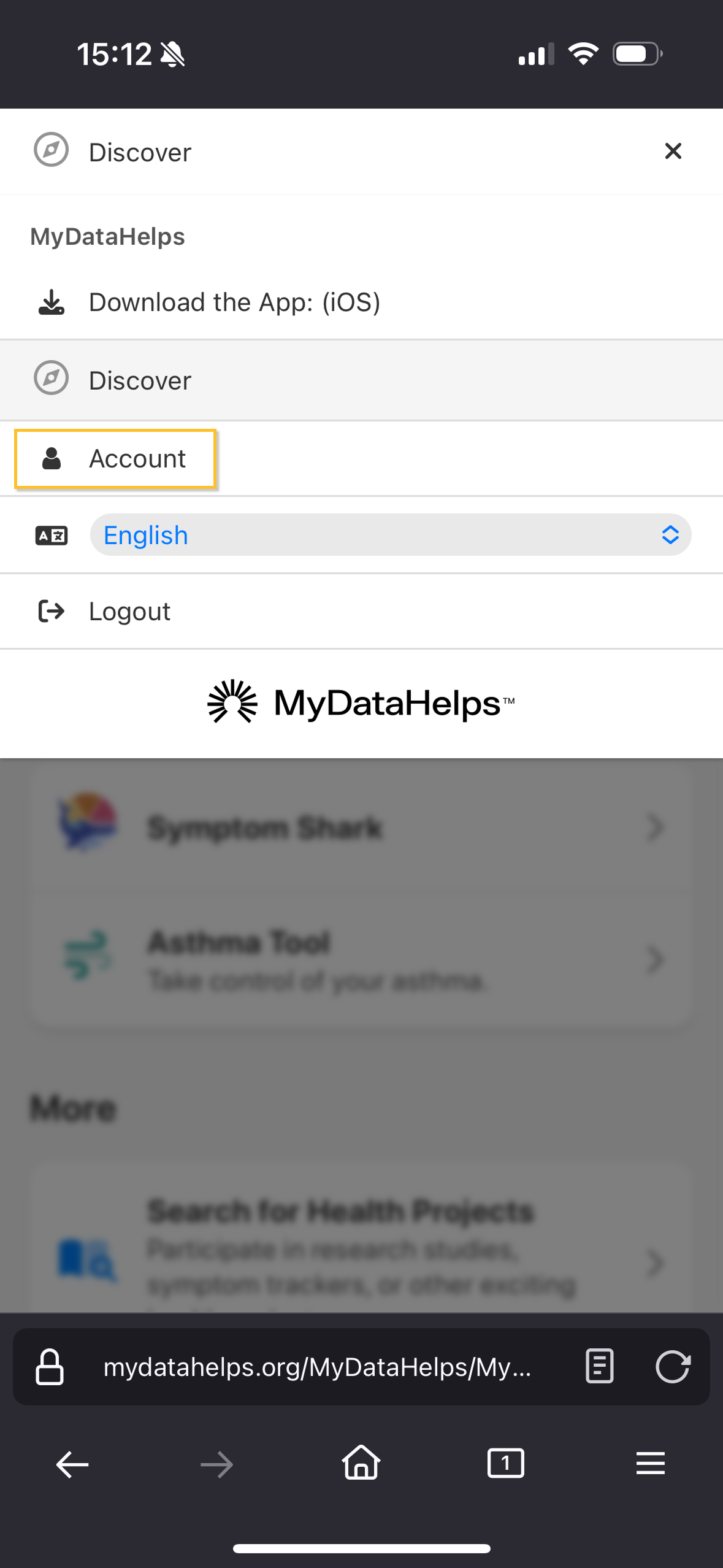Close the navigation menu with X
Image resolution: width=723 pixels, height=1568 pixels.
click(673, 151)
